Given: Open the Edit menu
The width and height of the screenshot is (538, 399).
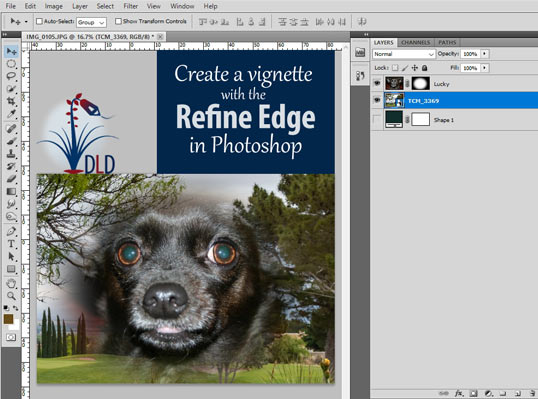Looking at the screenshot, I should [x=30, y=6].
